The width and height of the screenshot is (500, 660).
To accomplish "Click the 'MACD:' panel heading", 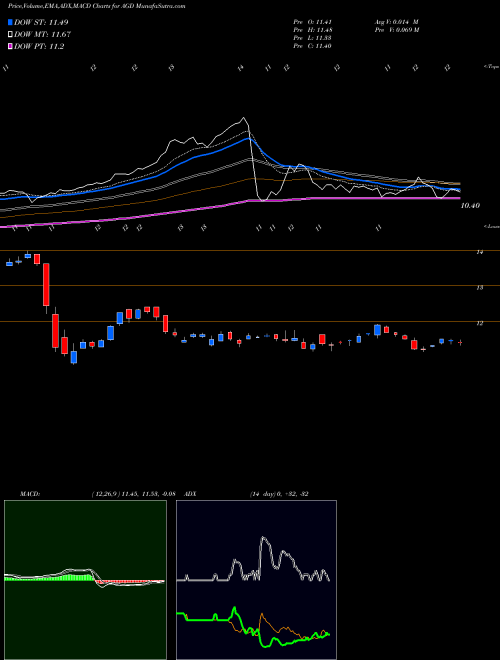I will [x=29, y=494].
